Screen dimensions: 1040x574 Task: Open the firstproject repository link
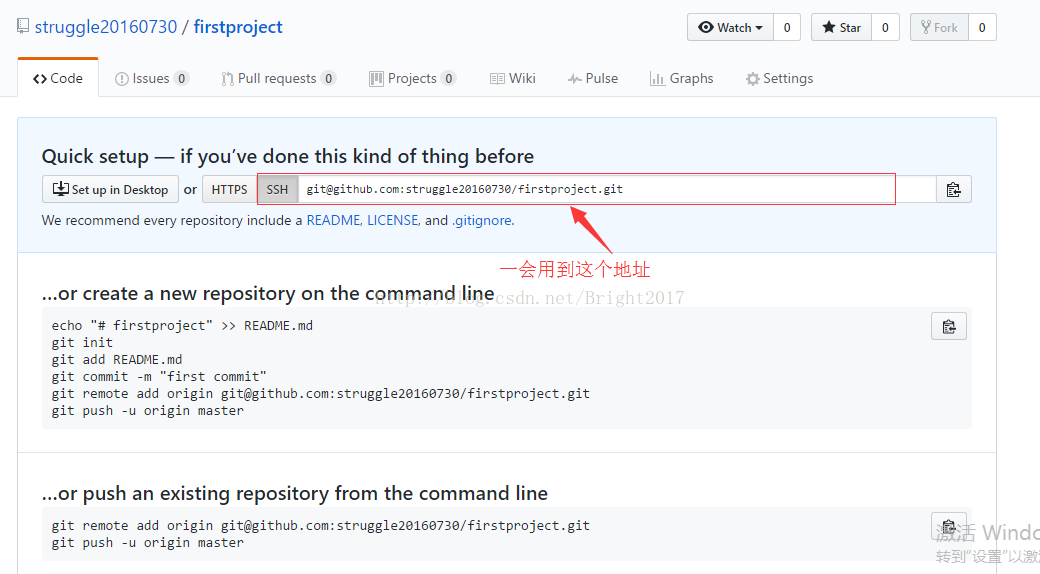click(238, 27)
